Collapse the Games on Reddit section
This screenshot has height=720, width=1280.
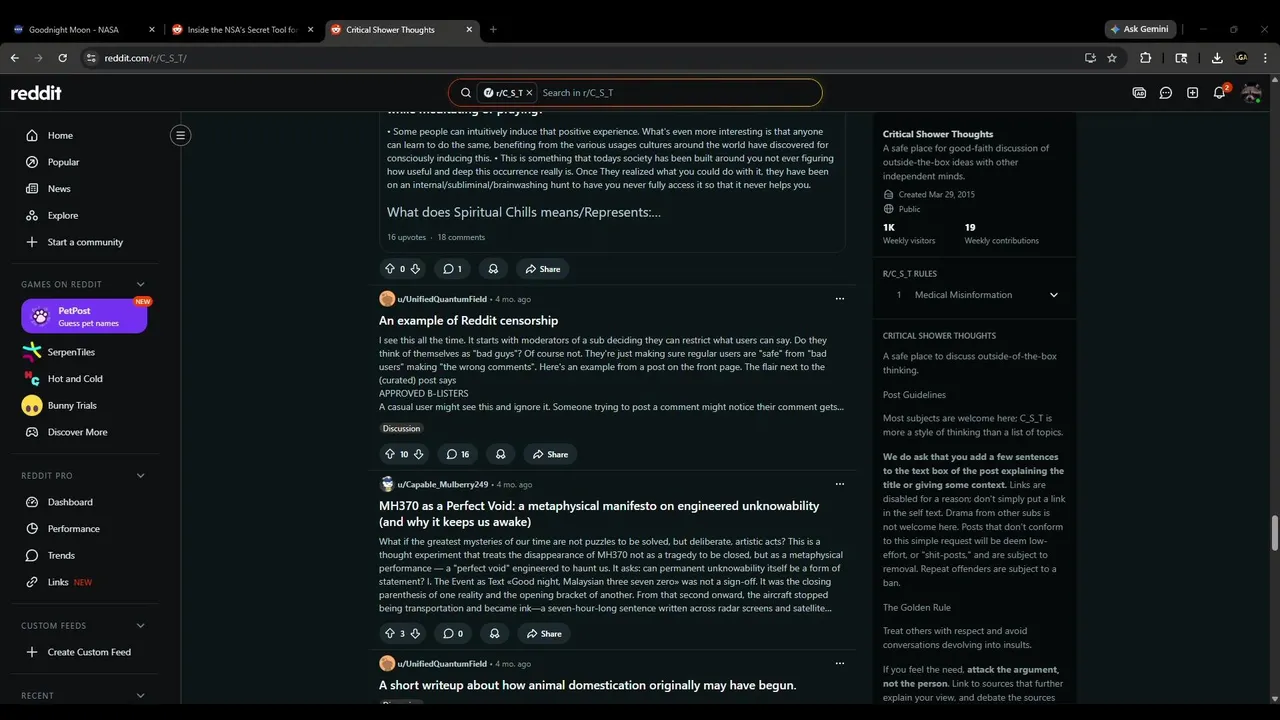[141, 284]
